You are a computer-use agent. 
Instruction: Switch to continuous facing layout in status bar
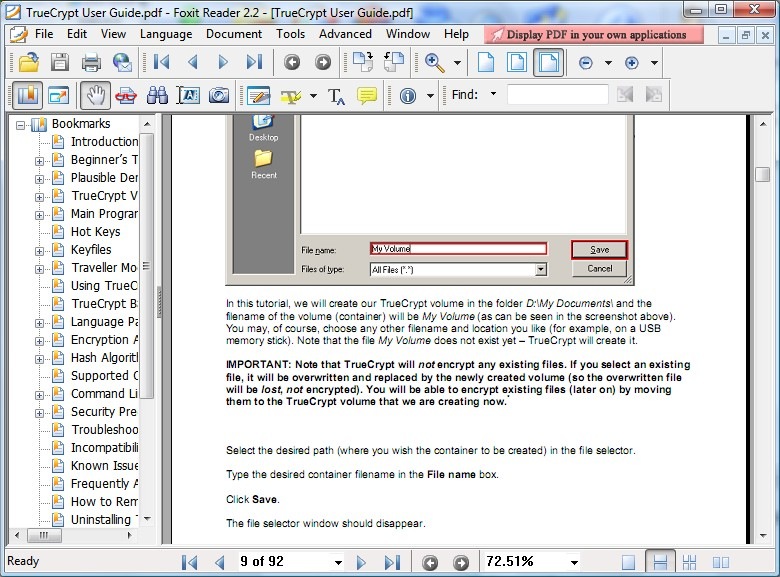[x=690, y=562]
